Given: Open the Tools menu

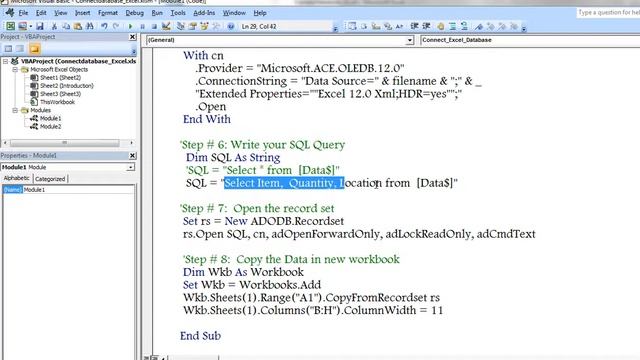Looking at the screenshot, I should click(178, 13).
